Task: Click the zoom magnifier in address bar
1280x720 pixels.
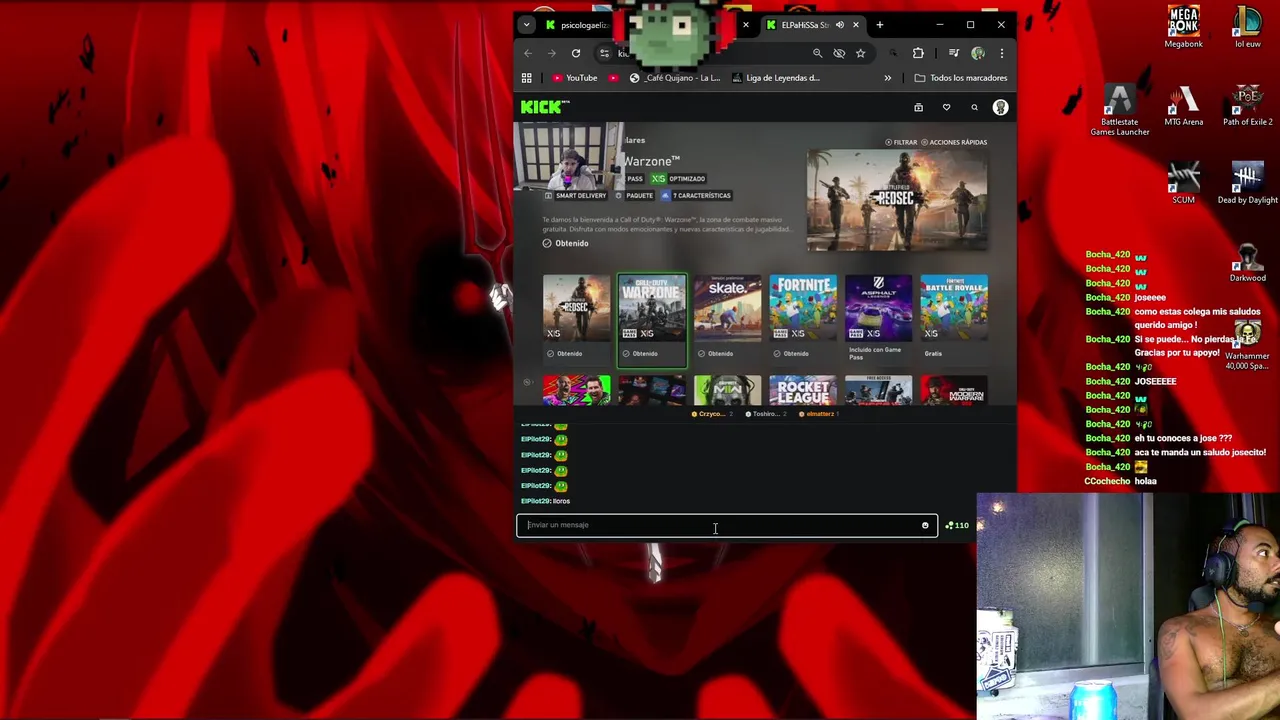Action: tap(817, 53)
